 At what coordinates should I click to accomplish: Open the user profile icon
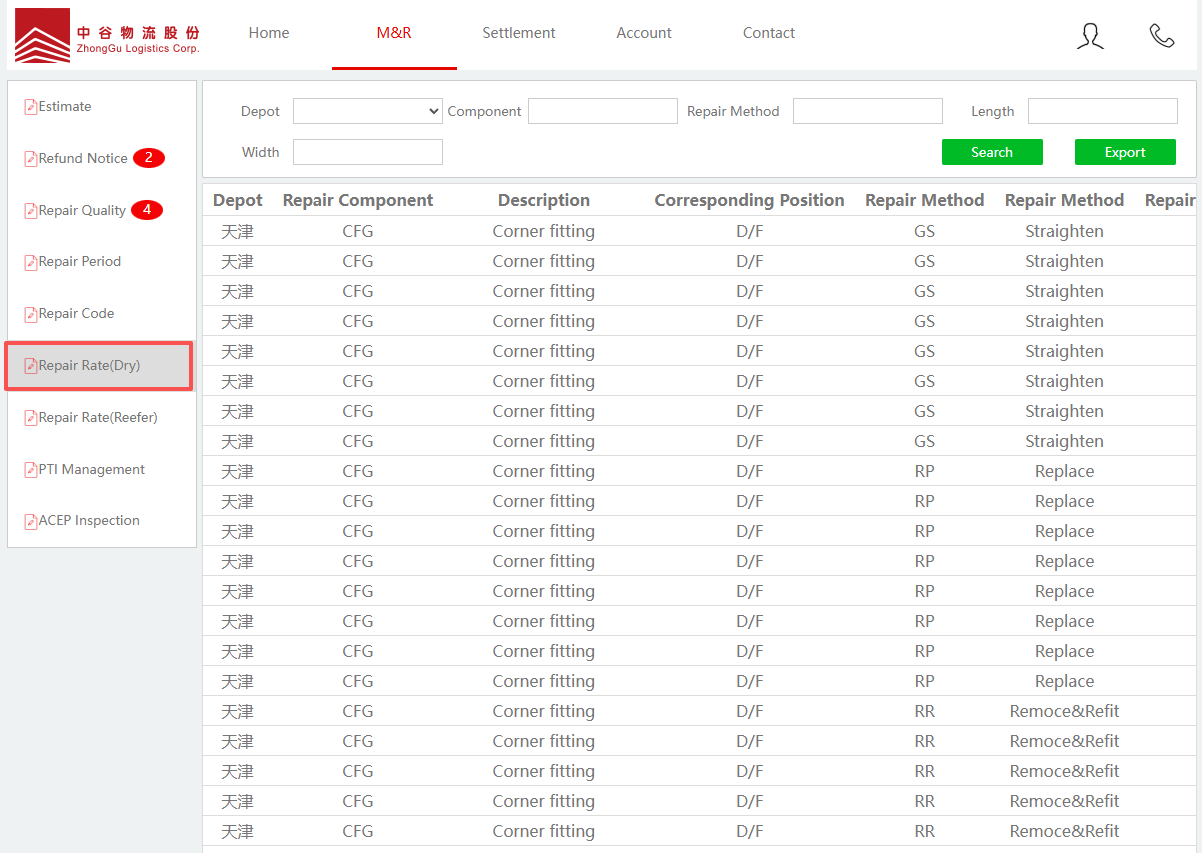coord(1090,36)
